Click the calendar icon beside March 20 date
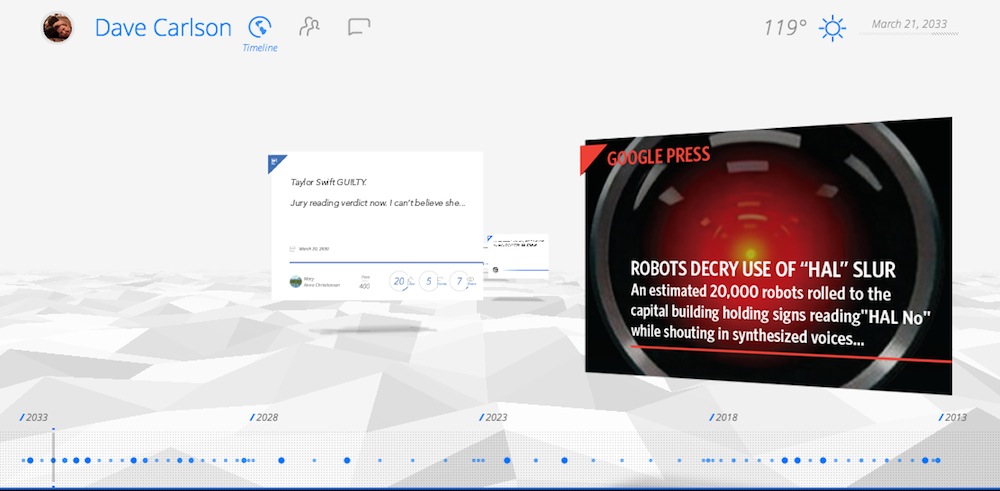The image size is (1000, 491). click(x=293, y=249)
